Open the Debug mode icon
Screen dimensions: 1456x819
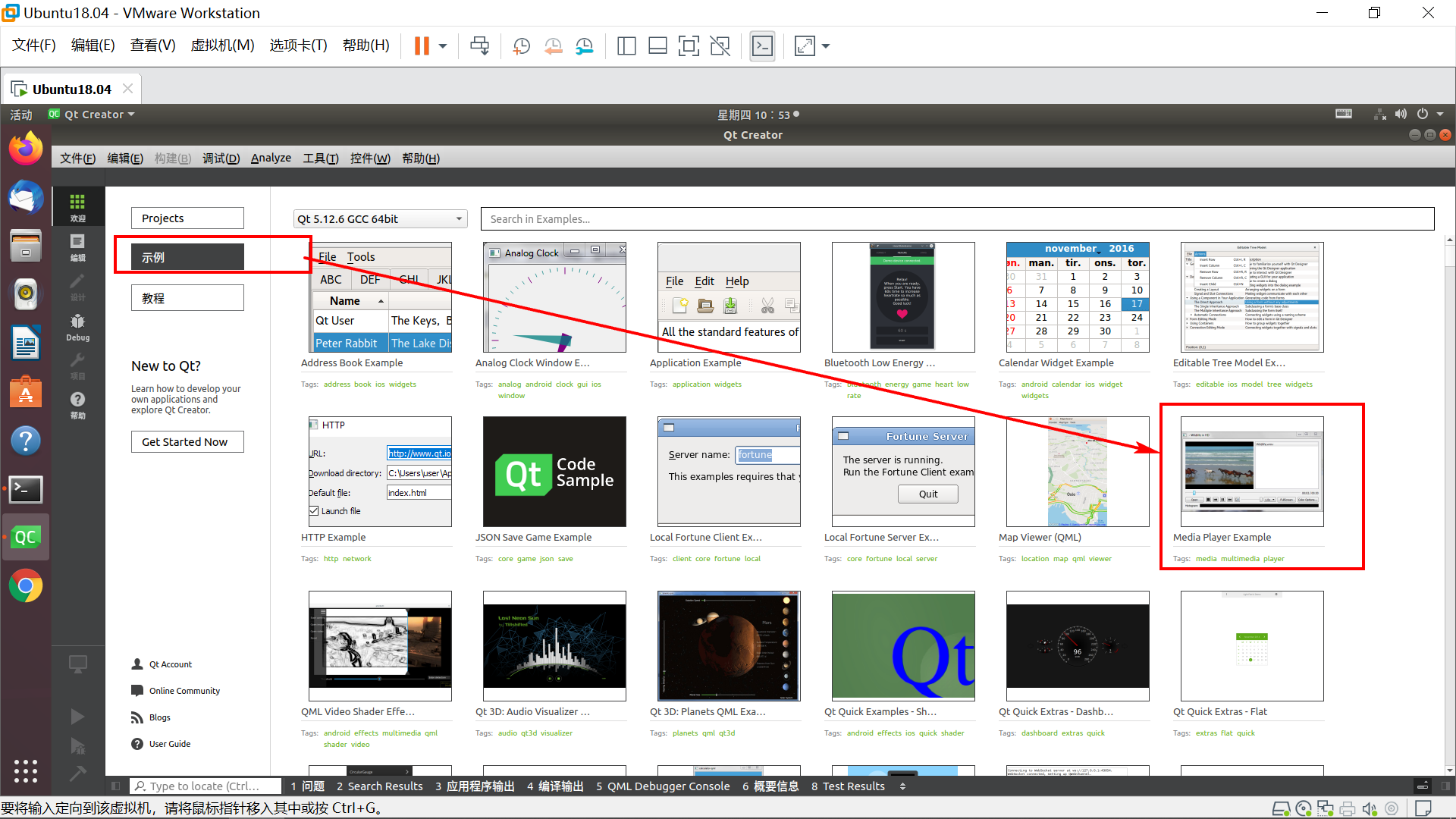77,327
